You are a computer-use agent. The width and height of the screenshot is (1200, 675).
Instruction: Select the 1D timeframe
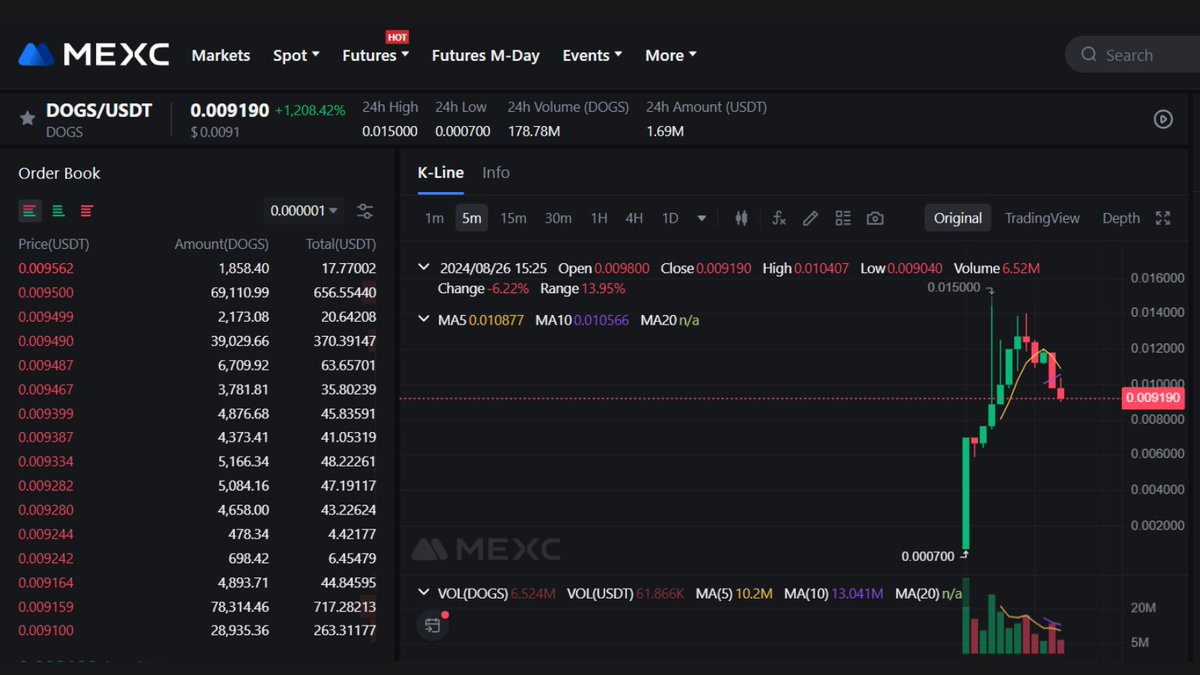[670, 218]
